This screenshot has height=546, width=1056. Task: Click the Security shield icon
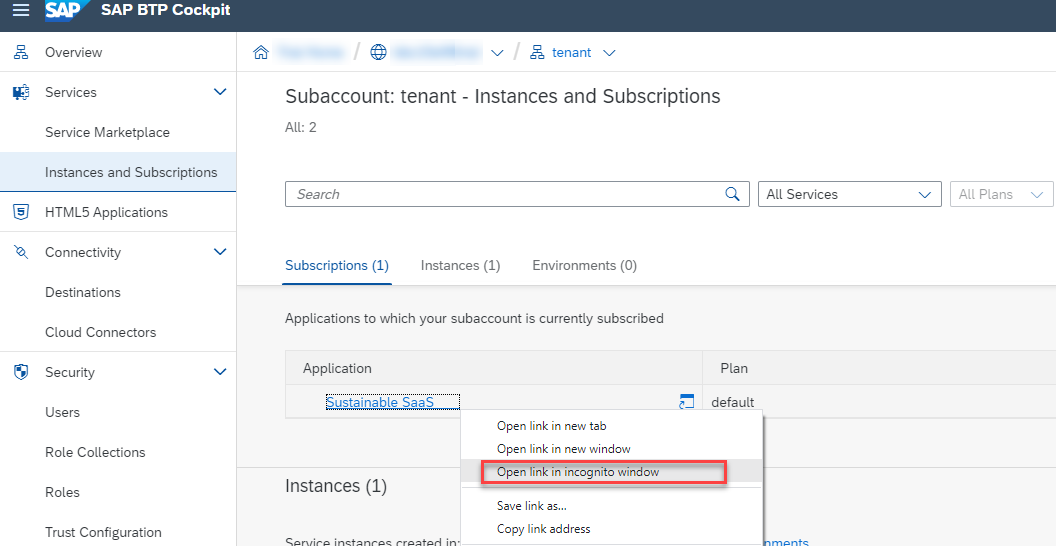tap(21, 372)
